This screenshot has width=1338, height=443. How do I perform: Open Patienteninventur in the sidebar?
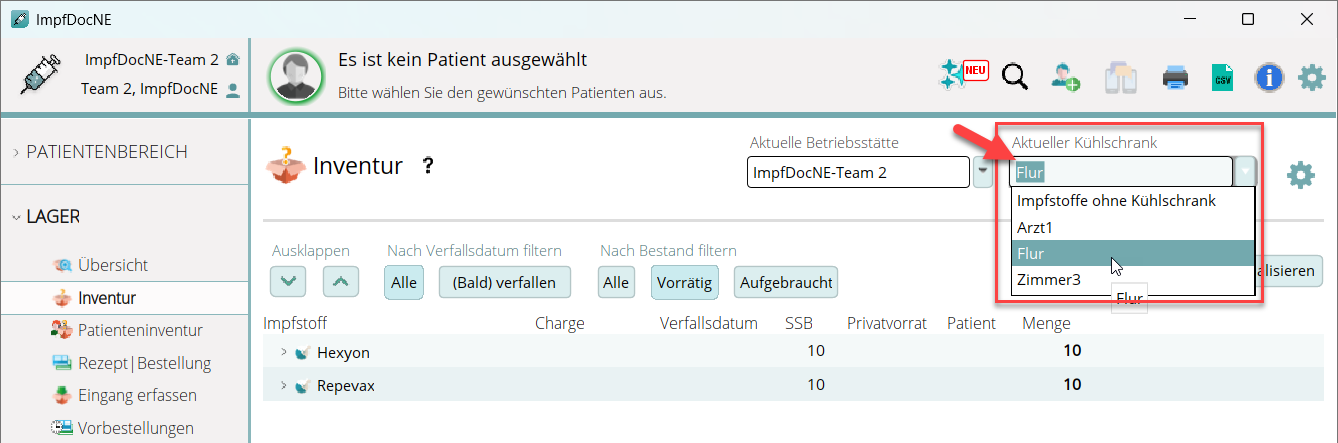(140, 330)
